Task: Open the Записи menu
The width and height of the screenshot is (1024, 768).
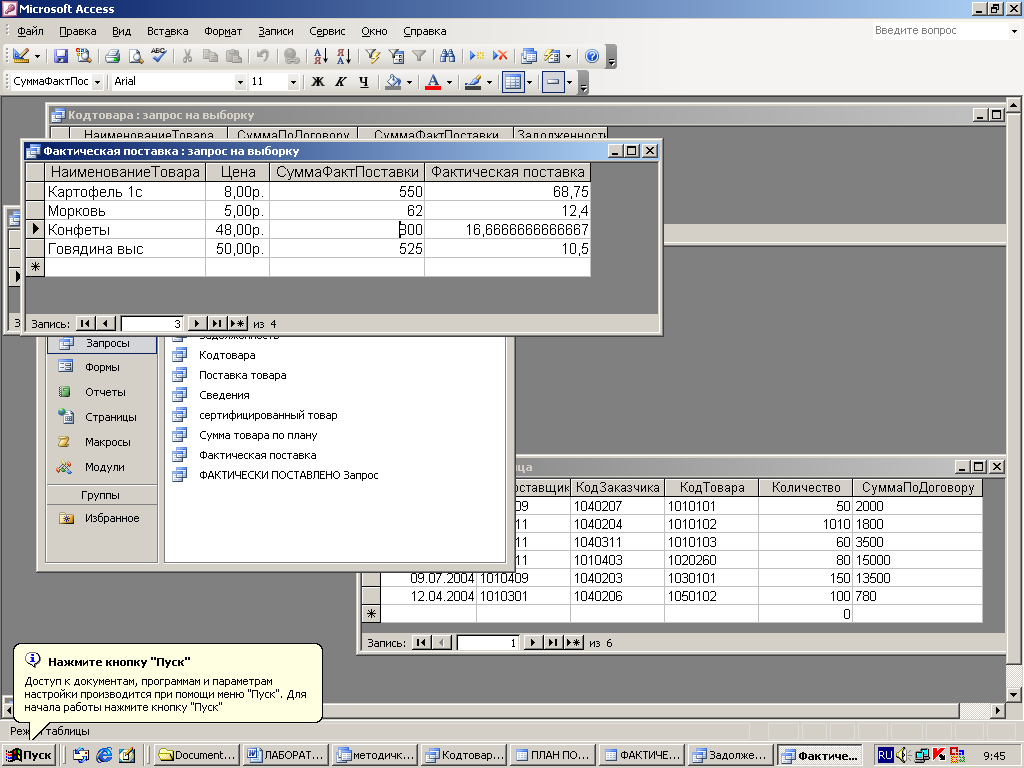Action: (276, 31)
